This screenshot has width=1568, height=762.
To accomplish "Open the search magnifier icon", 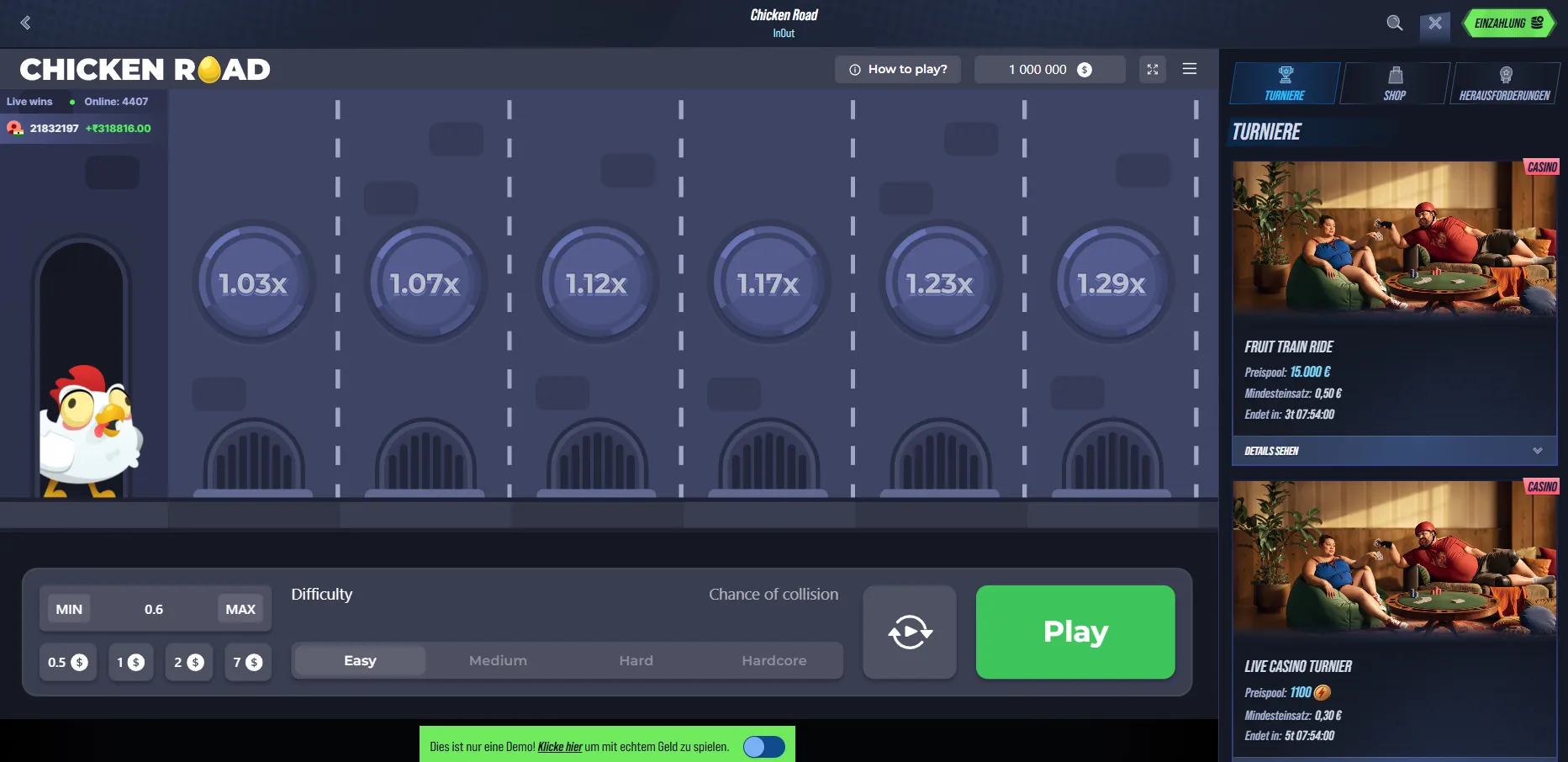I will pos(1394,23).
